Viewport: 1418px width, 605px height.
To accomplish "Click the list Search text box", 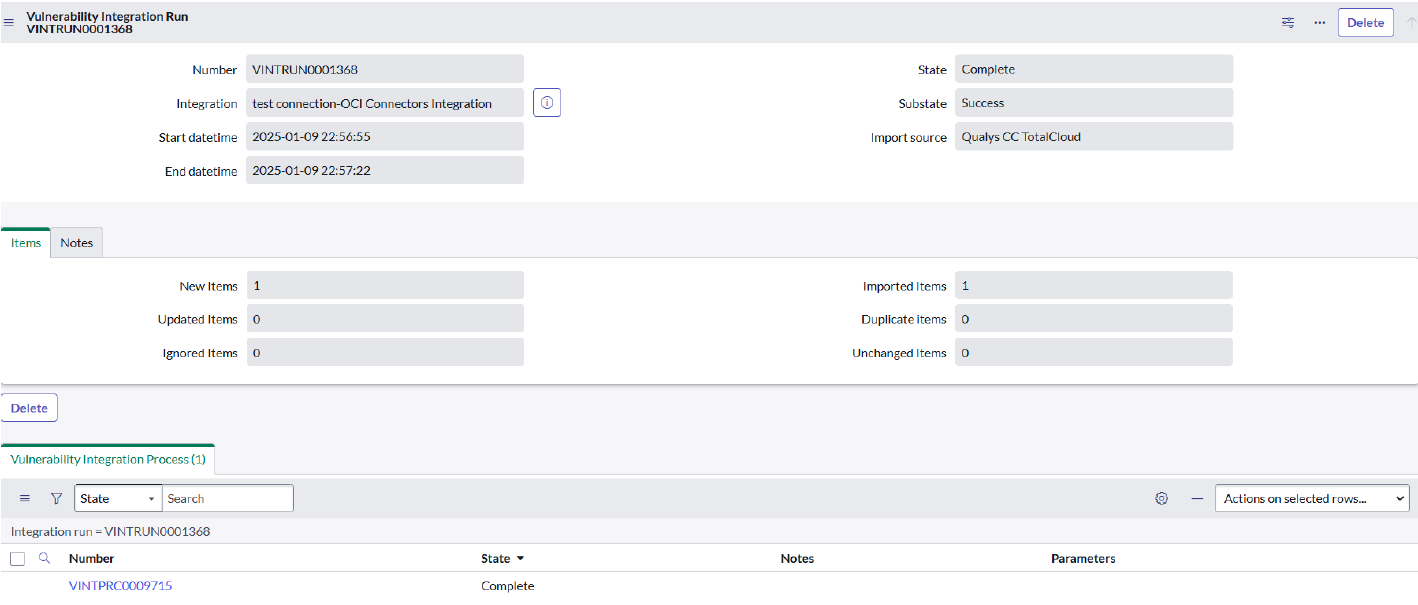I will click(227, 498).
